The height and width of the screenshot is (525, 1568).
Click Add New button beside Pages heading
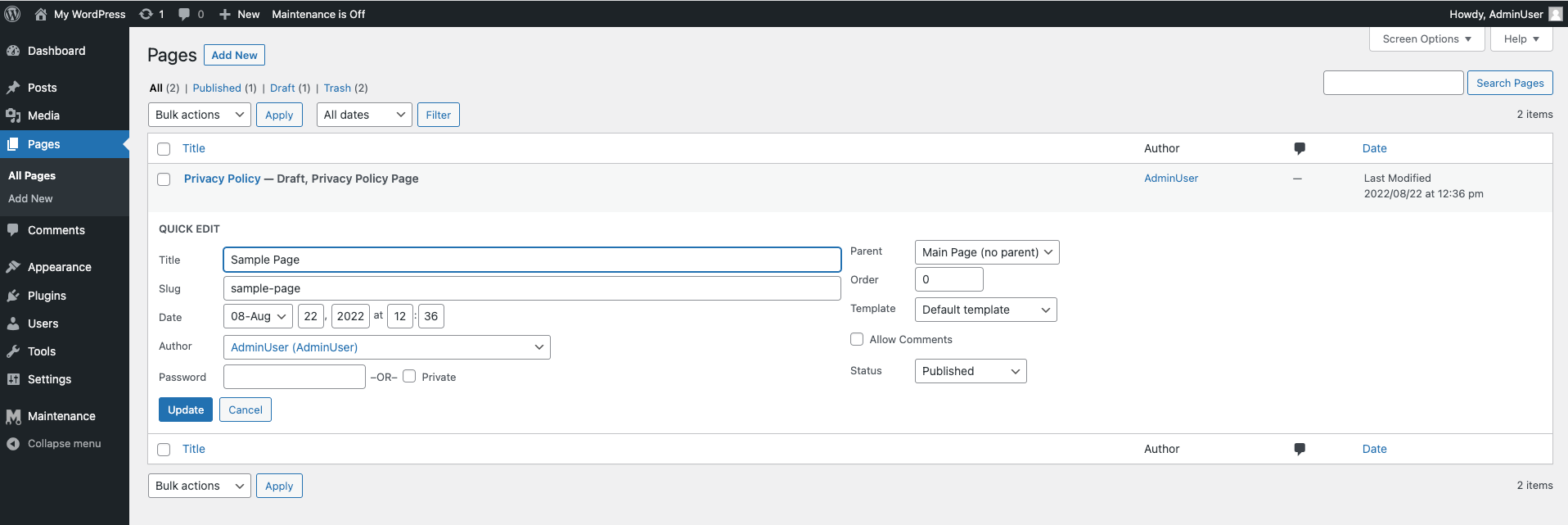234,55
